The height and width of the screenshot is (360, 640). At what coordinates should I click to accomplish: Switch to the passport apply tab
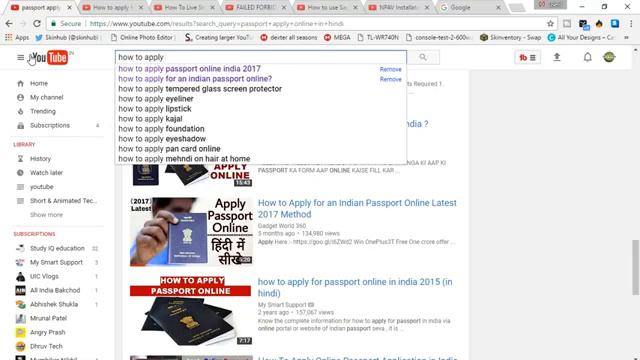41,7
